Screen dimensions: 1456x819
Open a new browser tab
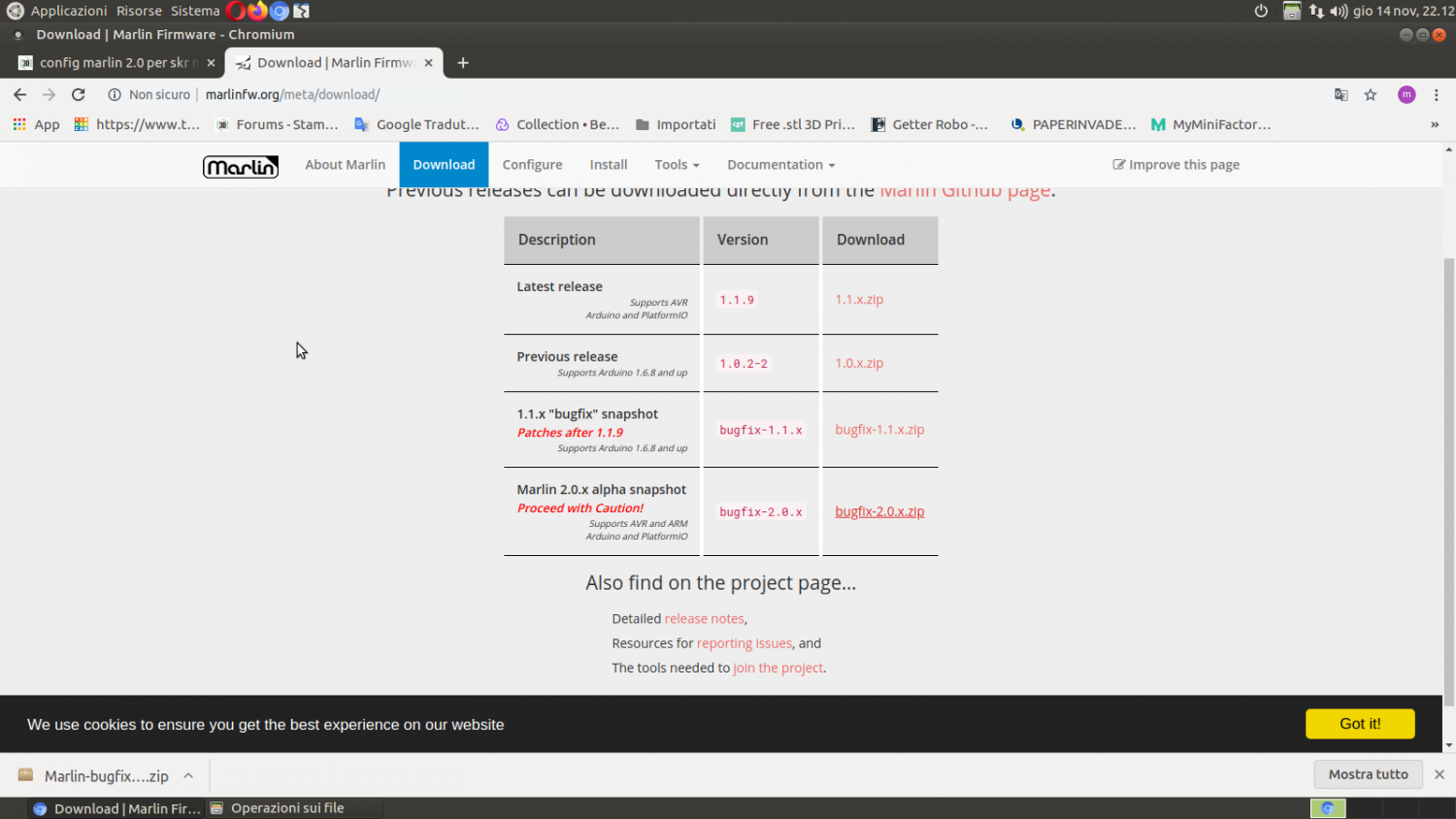point(463,63)
